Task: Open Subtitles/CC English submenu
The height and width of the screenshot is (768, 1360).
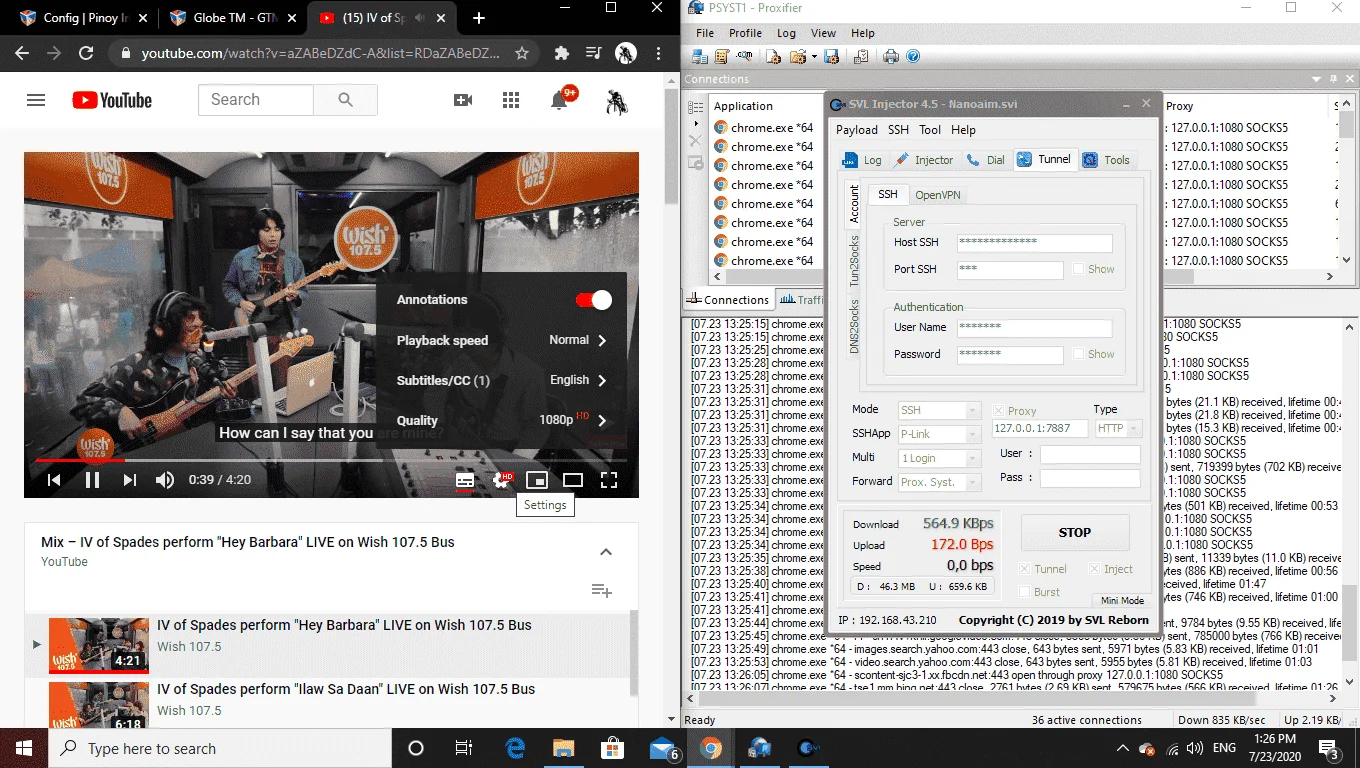Action: [502, 381]
